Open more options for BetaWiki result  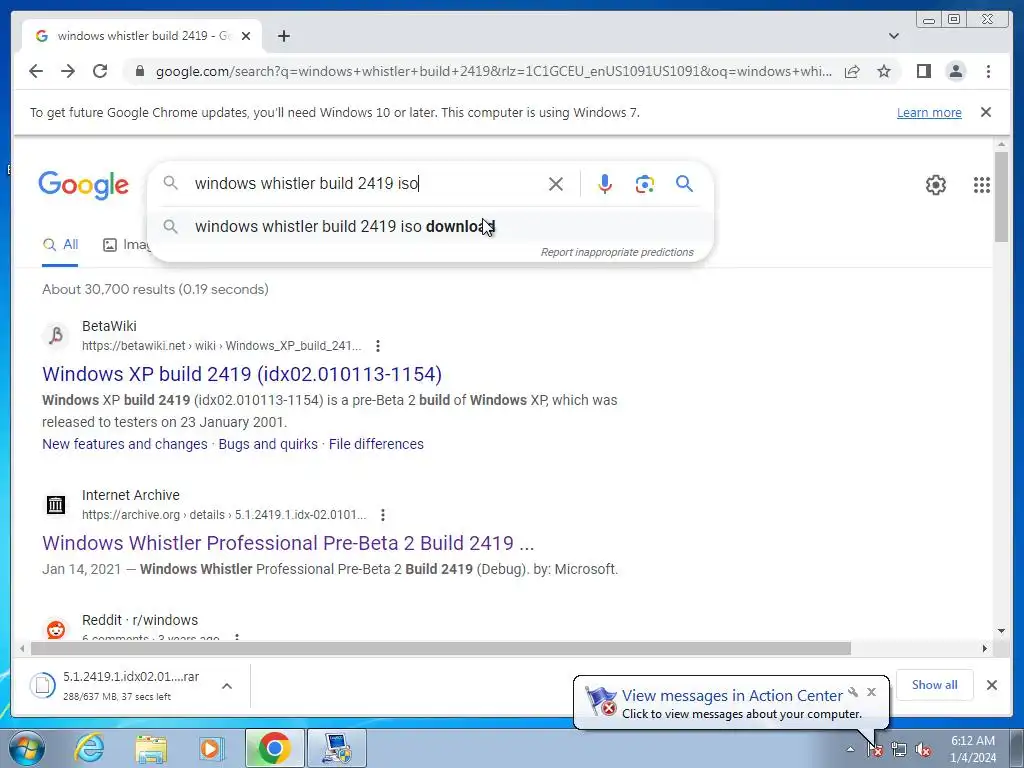click(x=377, y=346)
